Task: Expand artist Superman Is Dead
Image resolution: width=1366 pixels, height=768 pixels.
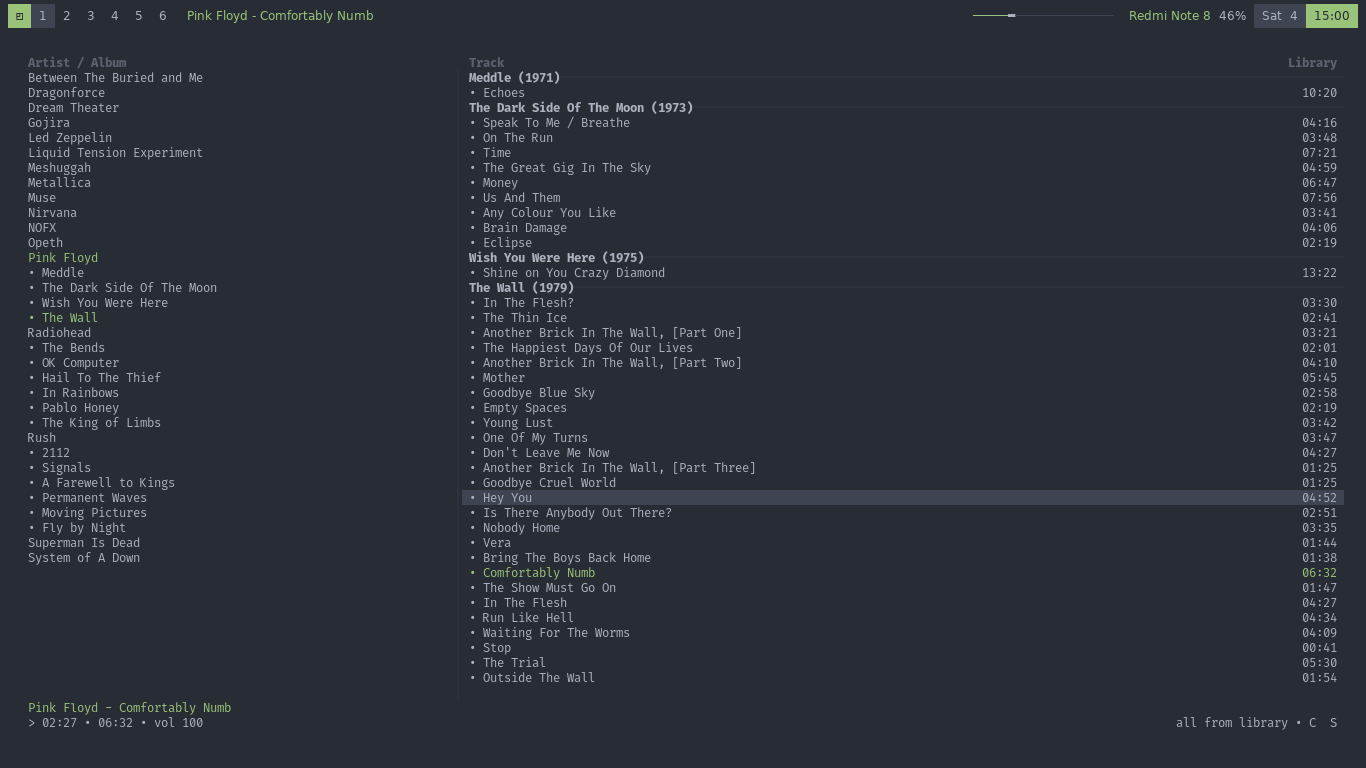Action: [84, 542]
